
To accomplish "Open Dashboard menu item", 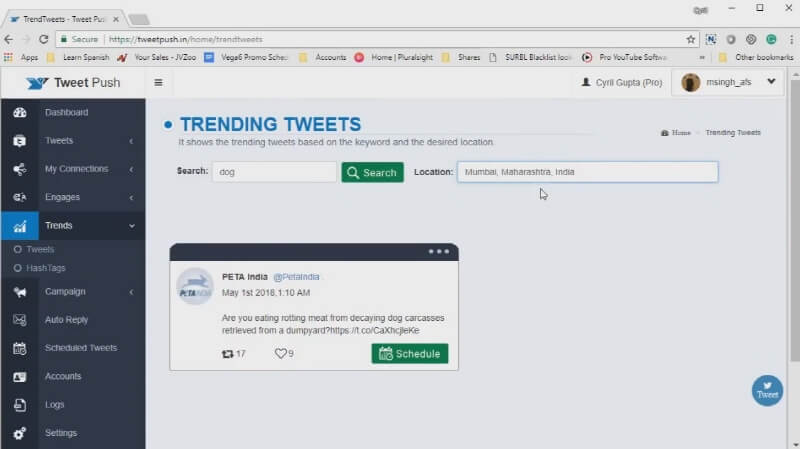I will click(66, 112).
